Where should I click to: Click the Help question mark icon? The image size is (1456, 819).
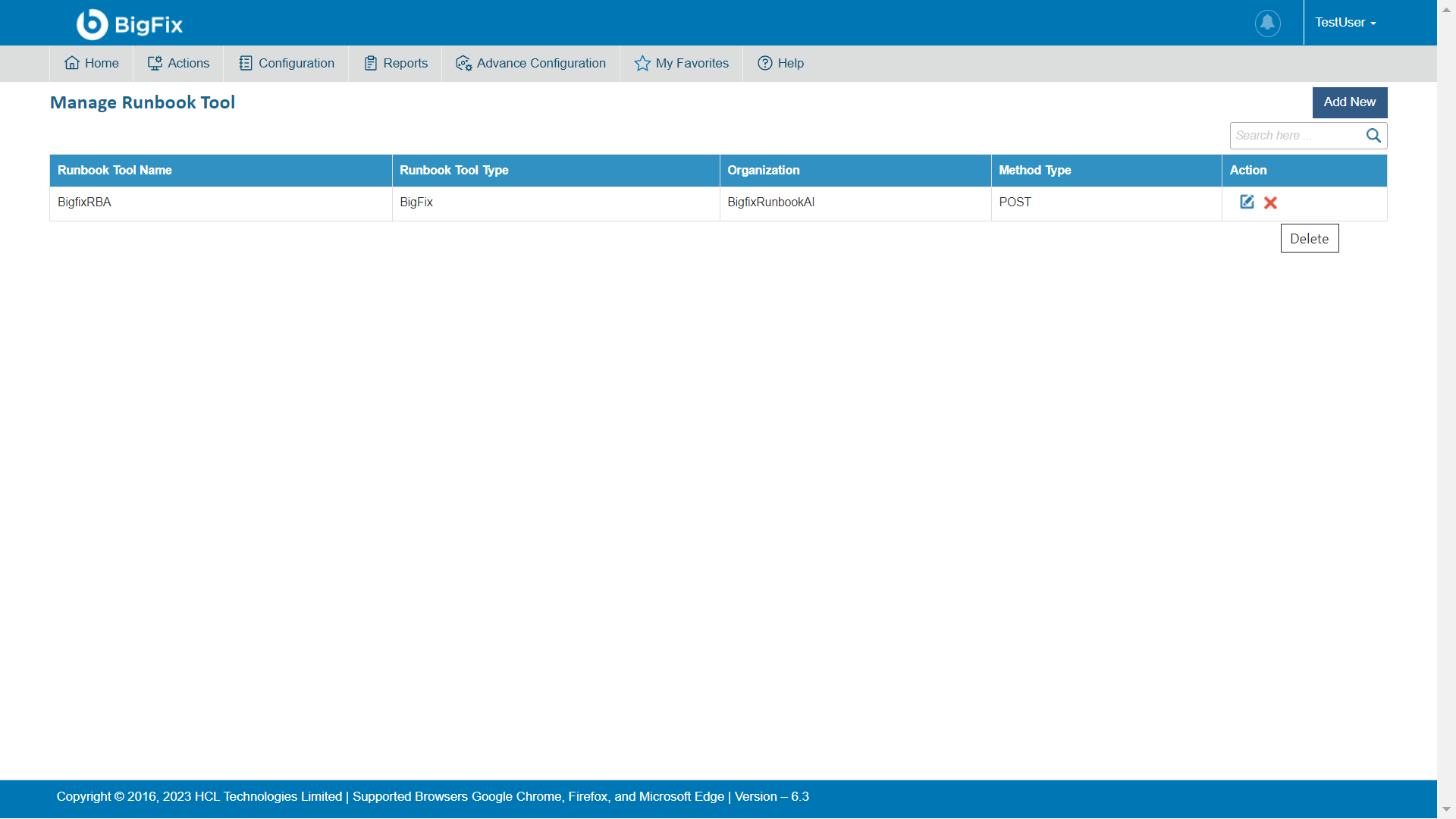pos(765,63)
